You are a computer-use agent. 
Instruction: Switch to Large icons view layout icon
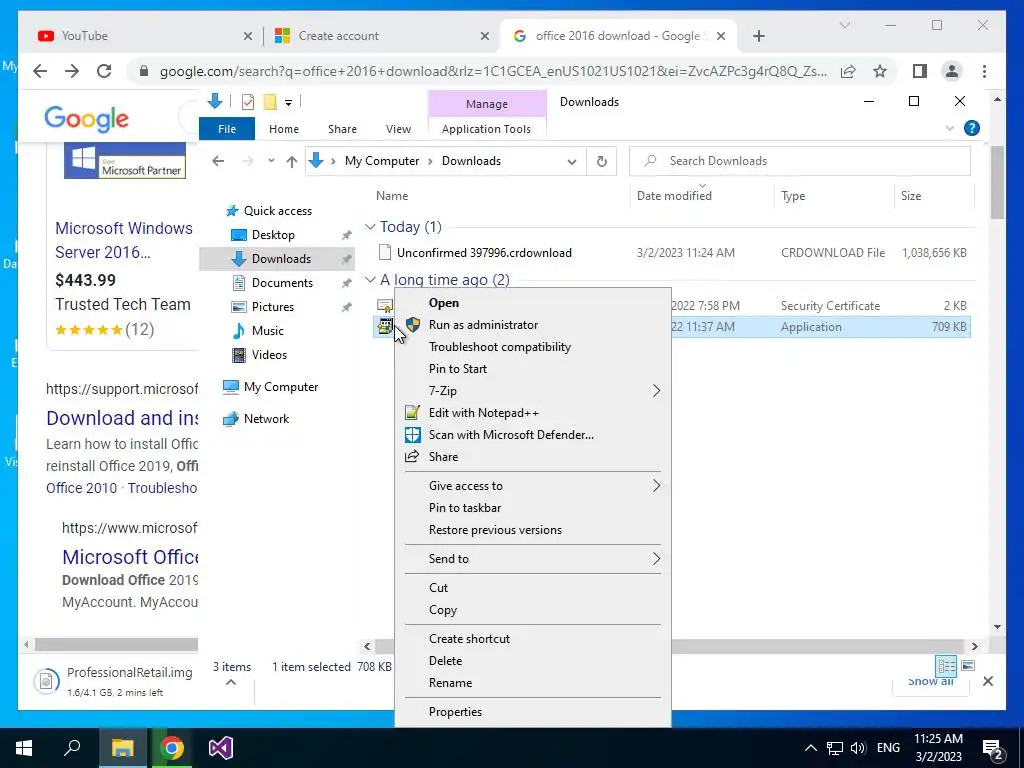pos(968,666)
